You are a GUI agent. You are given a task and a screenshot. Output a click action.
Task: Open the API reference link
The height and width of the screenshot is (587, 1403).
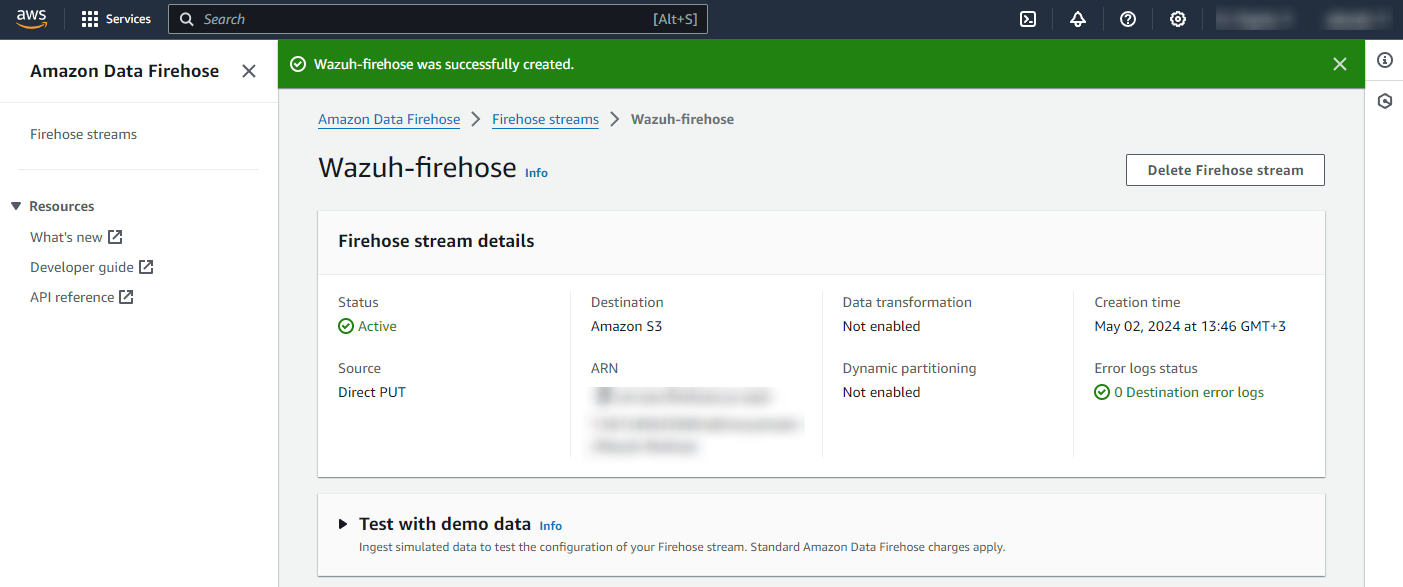(81, 297)
